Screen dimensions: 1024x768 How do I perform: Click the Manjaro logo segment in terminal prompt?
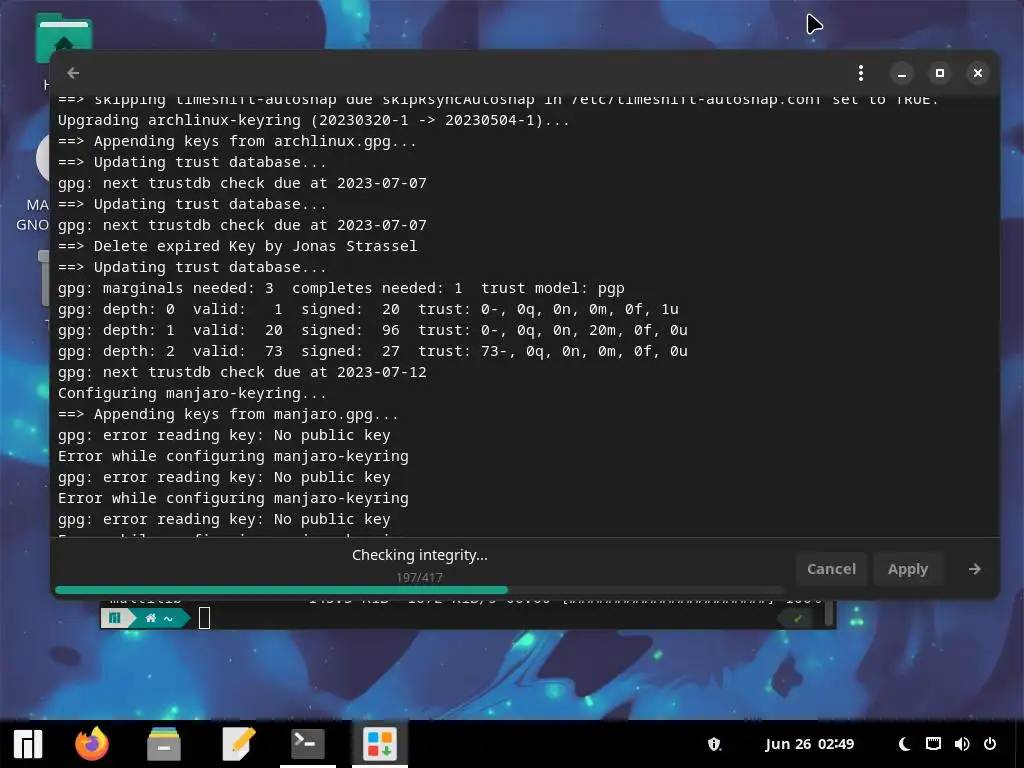(116, 618)
